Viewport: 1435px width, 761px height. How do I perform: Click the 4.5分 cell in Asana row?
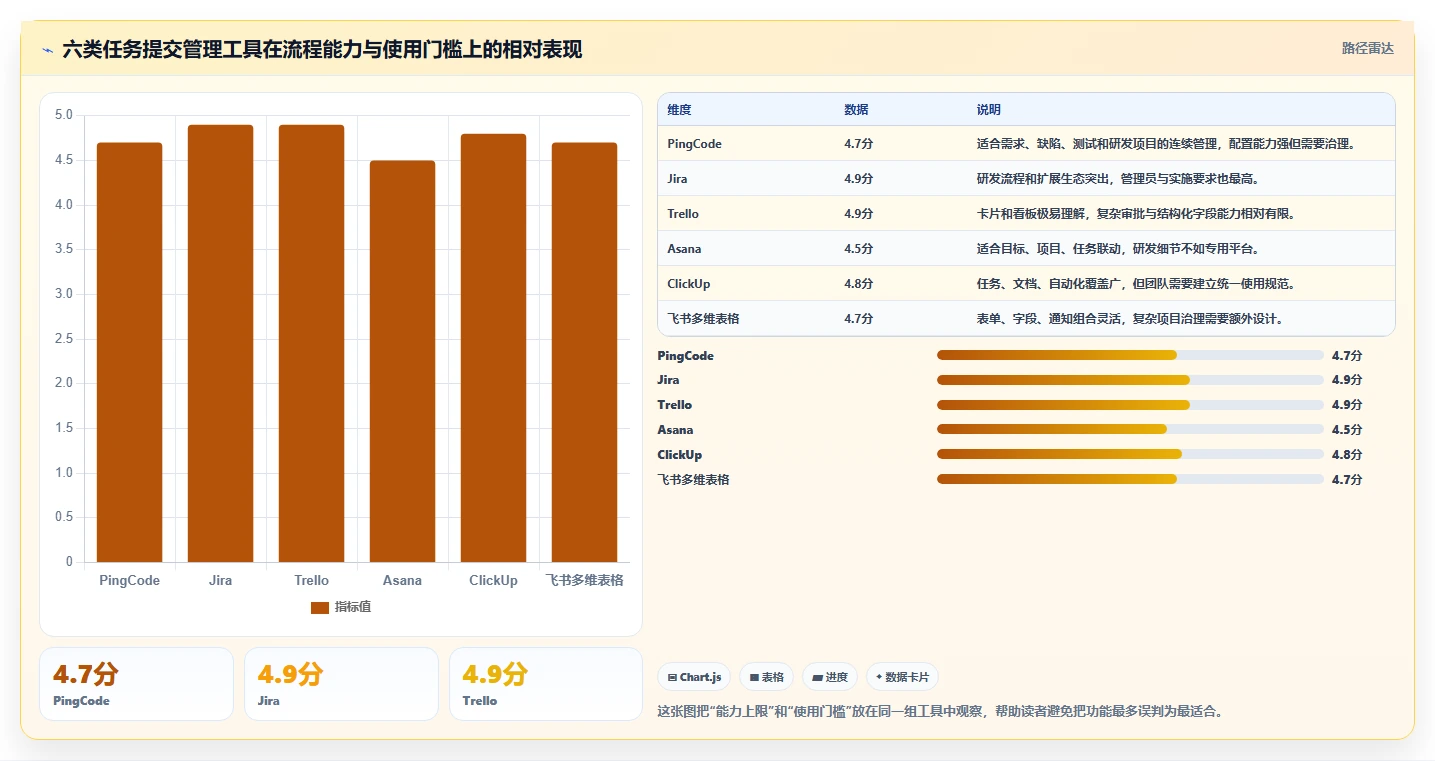click(859, 249)
